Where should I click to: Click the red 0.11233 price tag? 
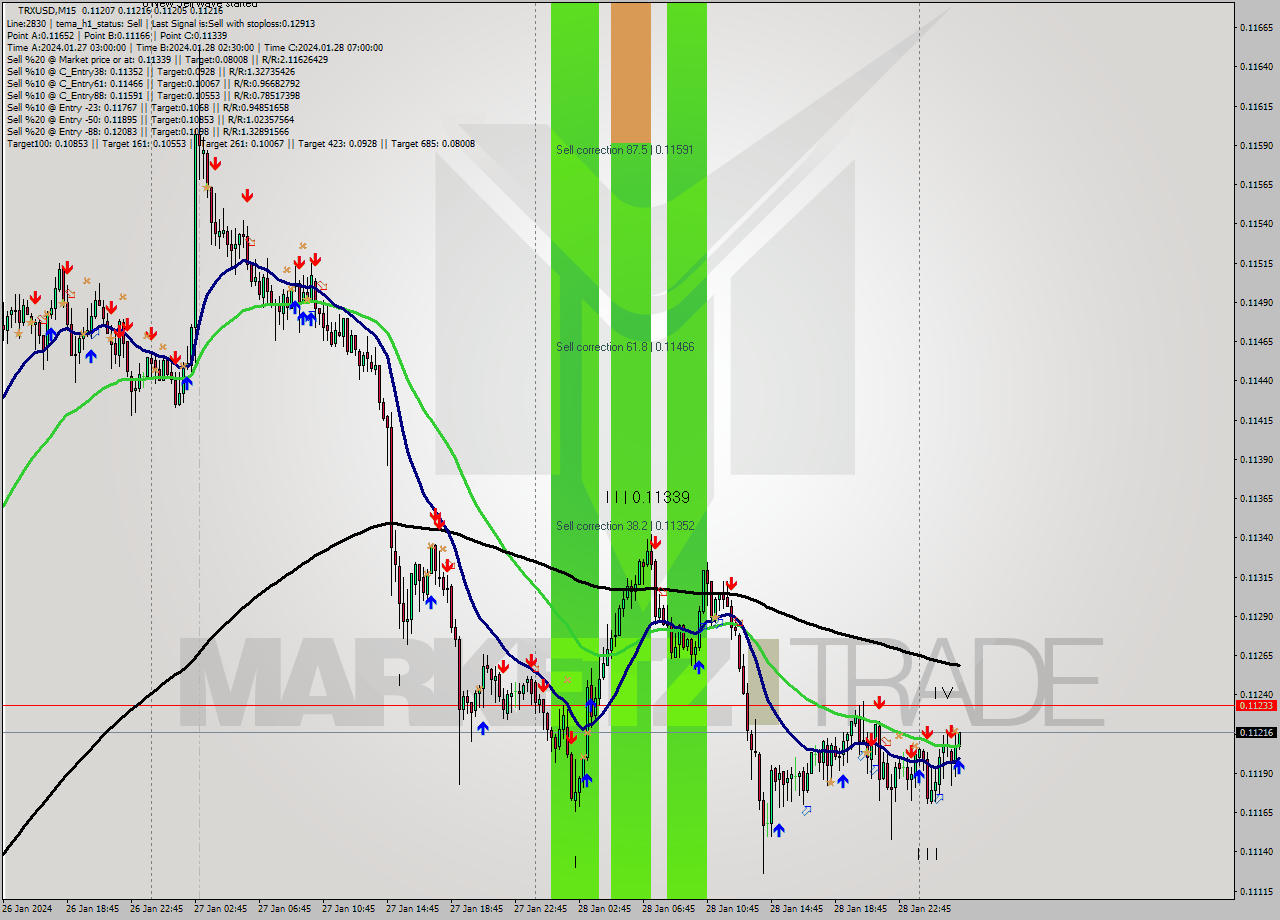coord(1256,705)
